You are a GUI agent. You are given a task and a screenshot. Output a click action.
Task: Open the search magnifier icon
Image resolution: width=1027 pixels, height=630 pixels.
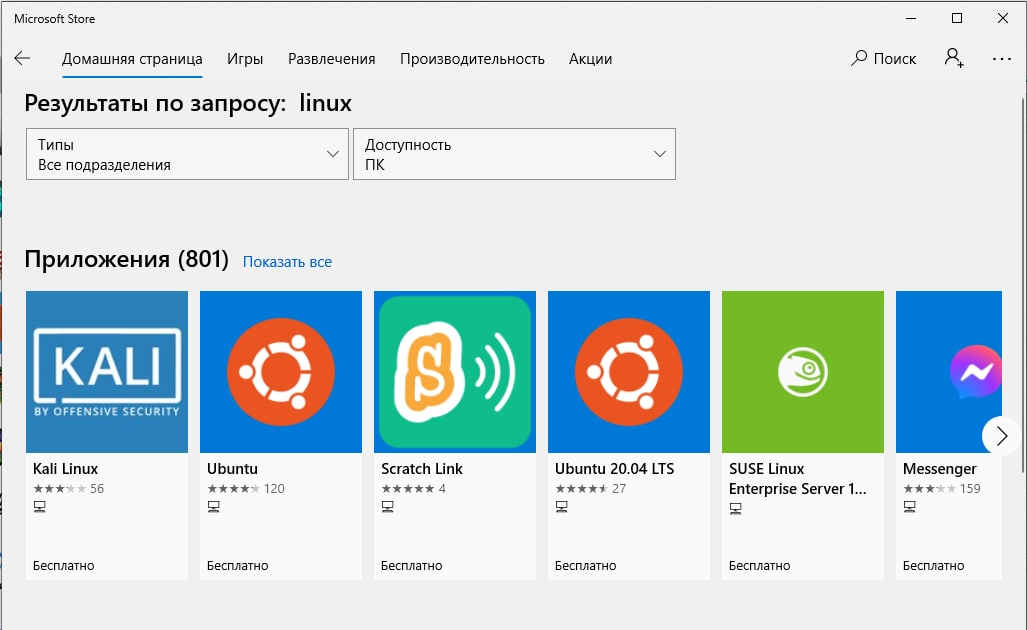click(859, 58)
